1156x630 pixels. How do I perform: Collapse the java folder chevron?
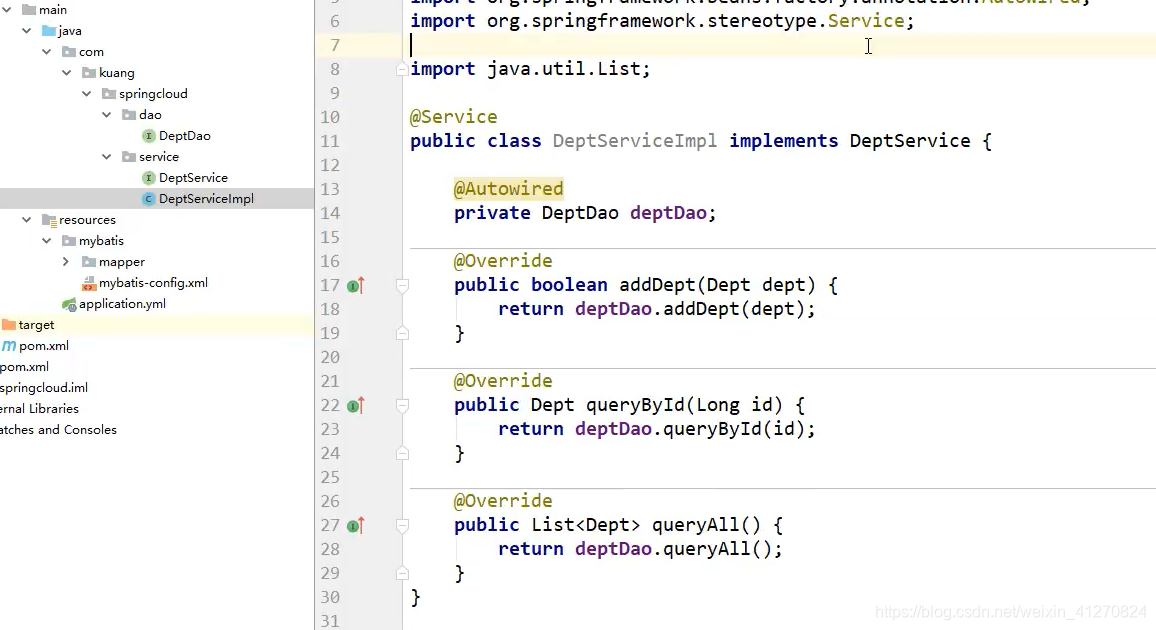[27, 31]
